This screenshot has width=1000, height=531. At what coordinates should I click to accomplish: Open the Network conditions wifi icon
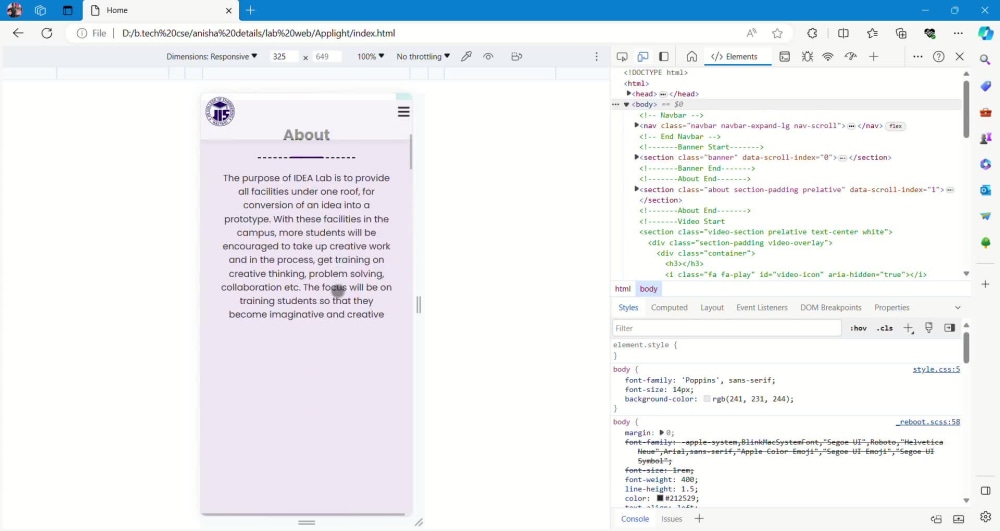pos(828,57)
